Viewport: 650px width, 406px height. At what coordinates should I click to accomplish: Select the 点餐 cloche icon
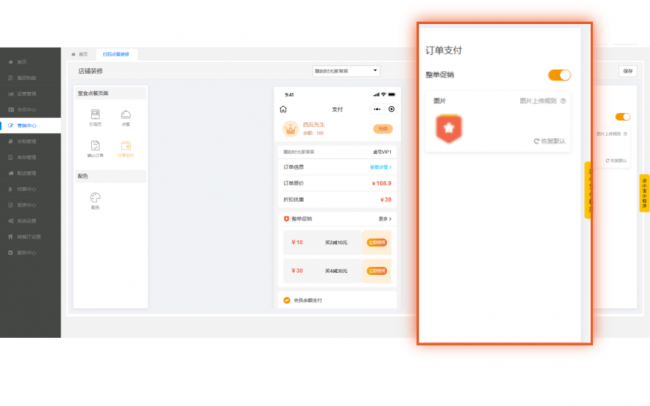(x=126, y=117)
